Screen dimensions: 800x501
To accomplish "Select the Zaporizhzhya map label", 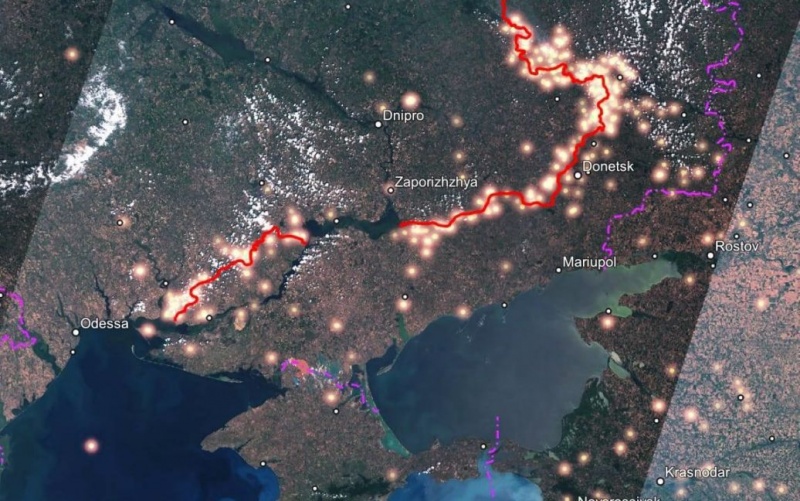I will [x=436, y=182].
